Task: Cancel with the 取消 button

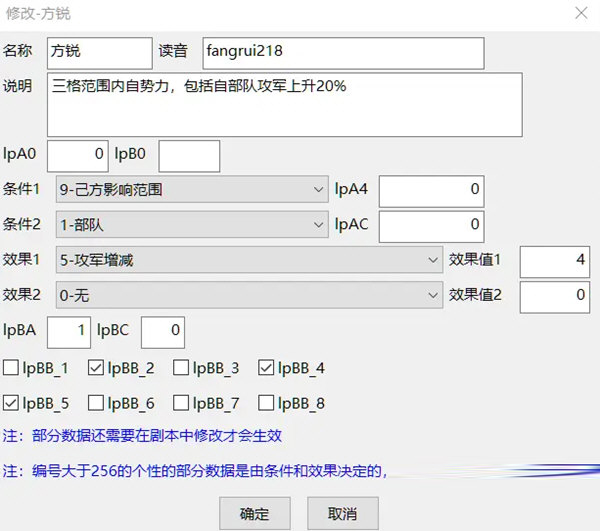Action: pos(343,513)
